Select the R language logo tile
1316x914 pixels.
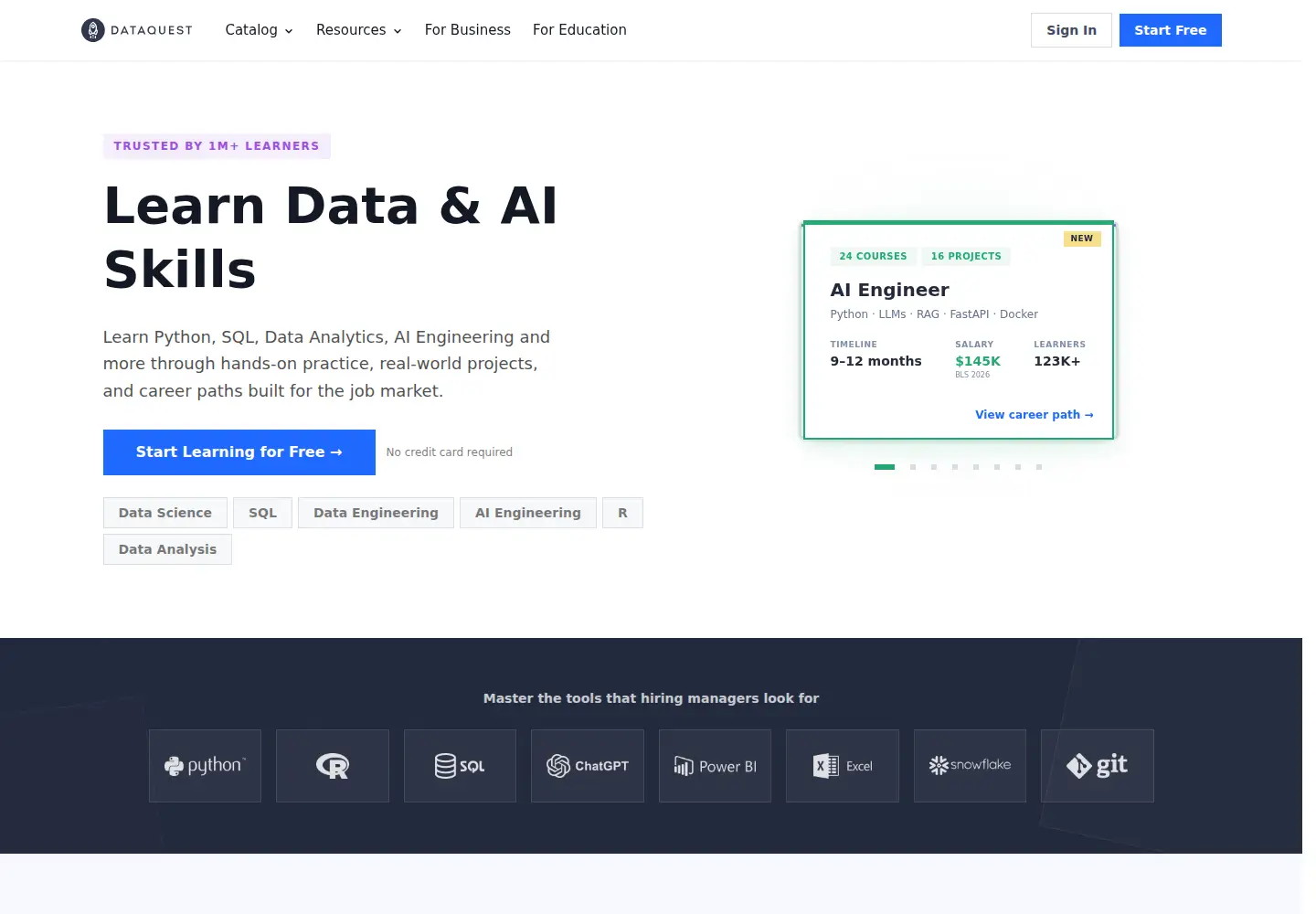pyautogui.click(x=333, y=766)
